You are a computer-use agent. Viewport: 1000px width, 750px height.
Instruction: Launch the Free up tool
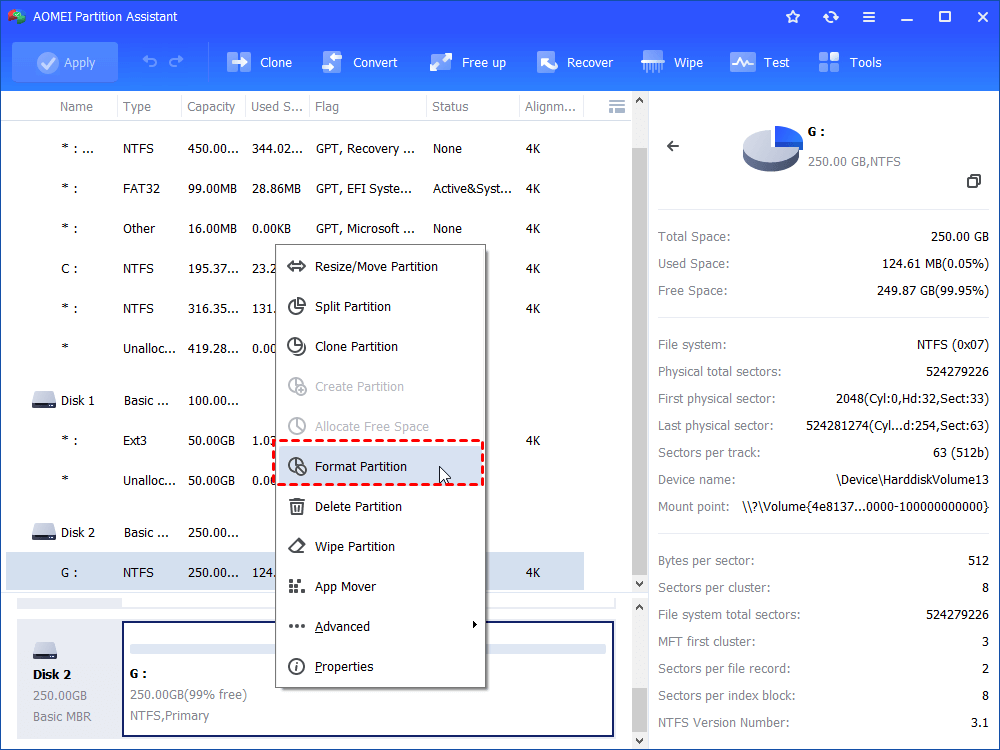click(x=467, y=61)
